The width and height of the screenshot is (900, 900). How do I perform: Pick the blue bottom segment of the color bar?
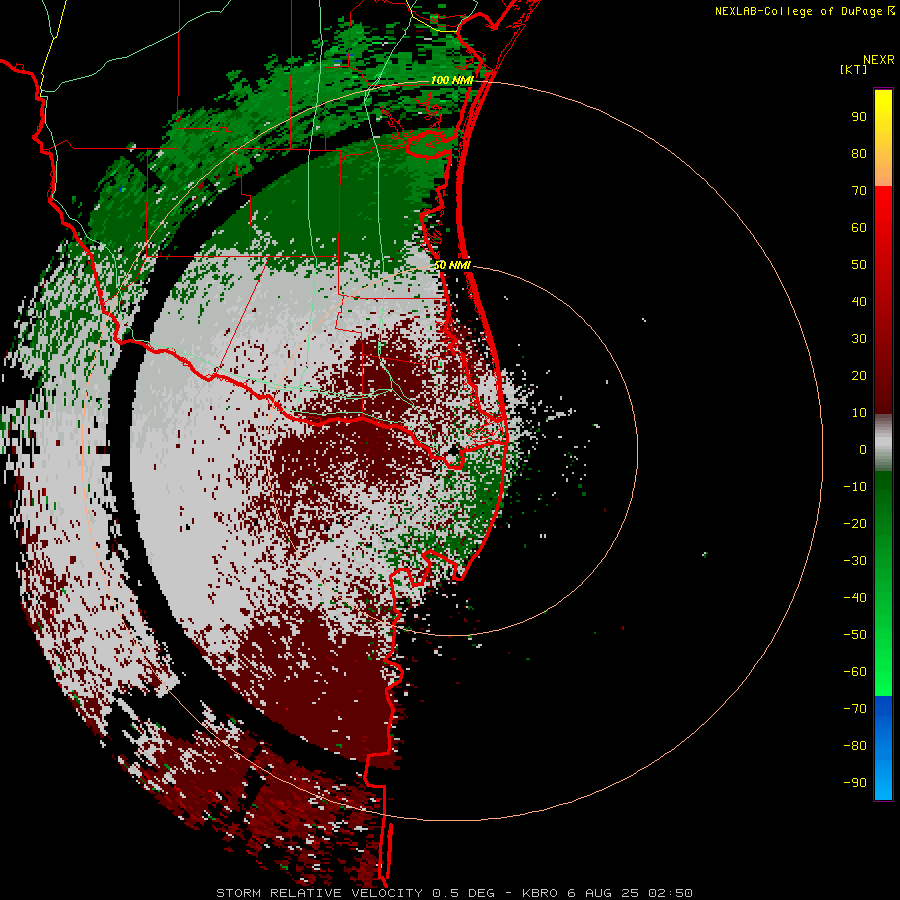883,748
